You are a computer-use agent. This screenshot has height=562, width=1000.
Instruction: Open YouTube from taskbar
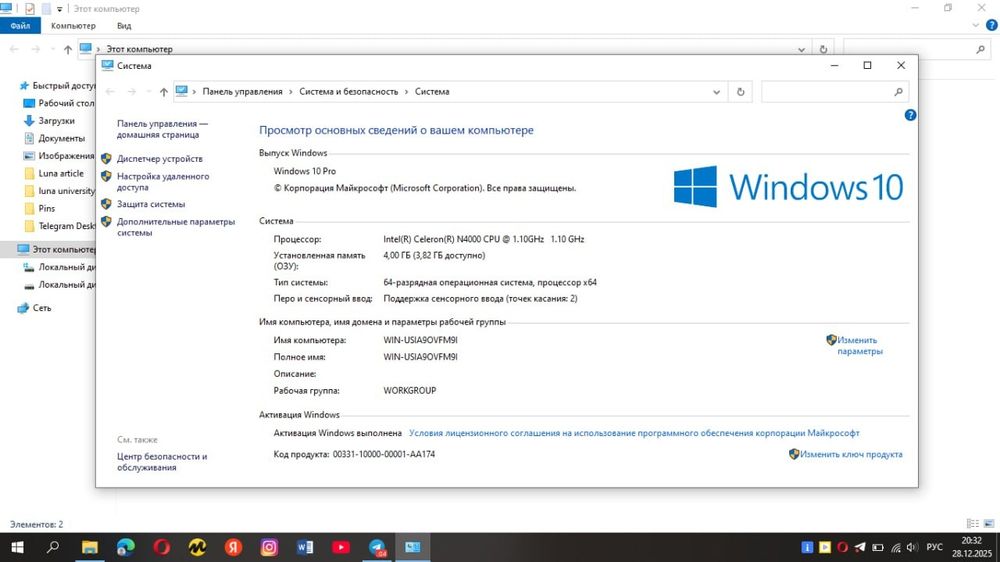[x=341, y=547]
